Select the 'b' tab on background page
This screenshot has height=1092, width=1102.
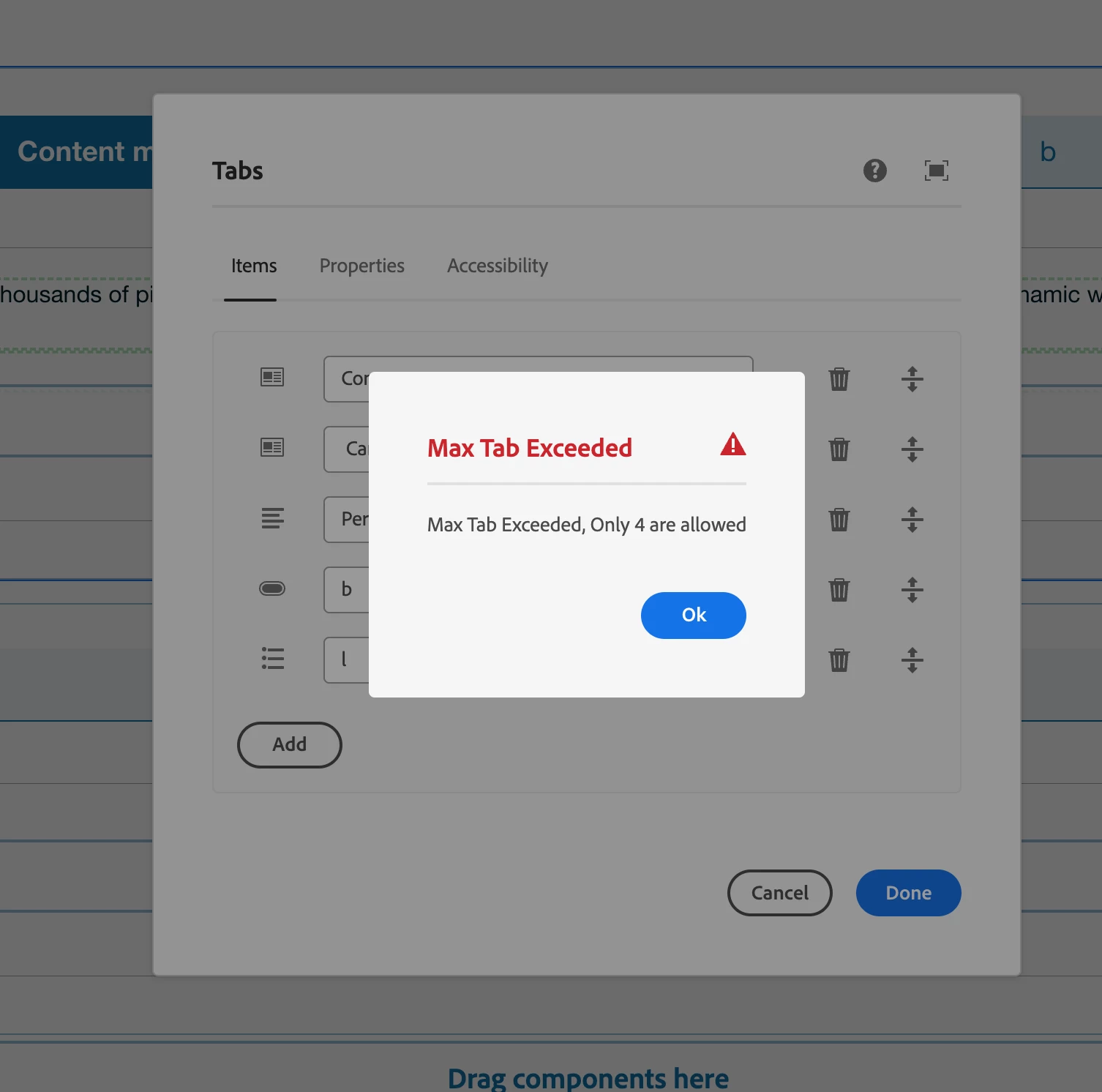[x=1048, y=152]
